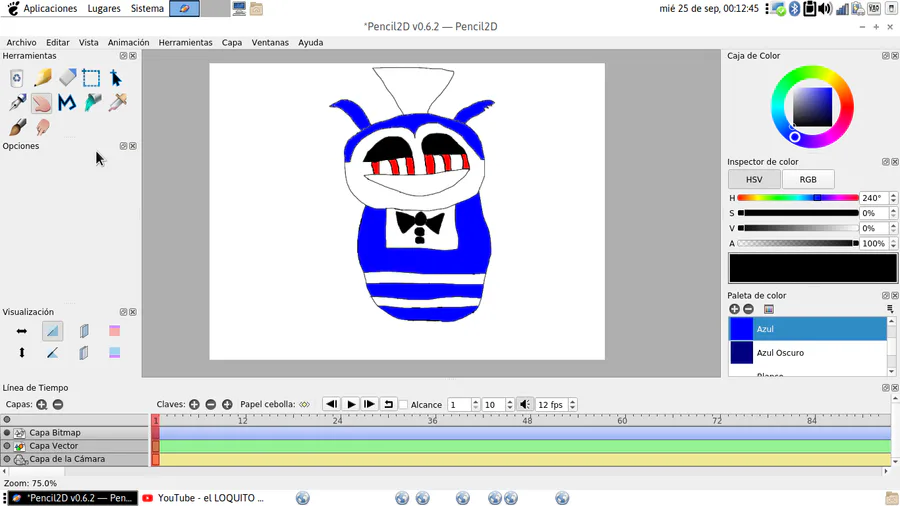
Task: Increase the fps spinner value
Action: (x=573, y=402)
